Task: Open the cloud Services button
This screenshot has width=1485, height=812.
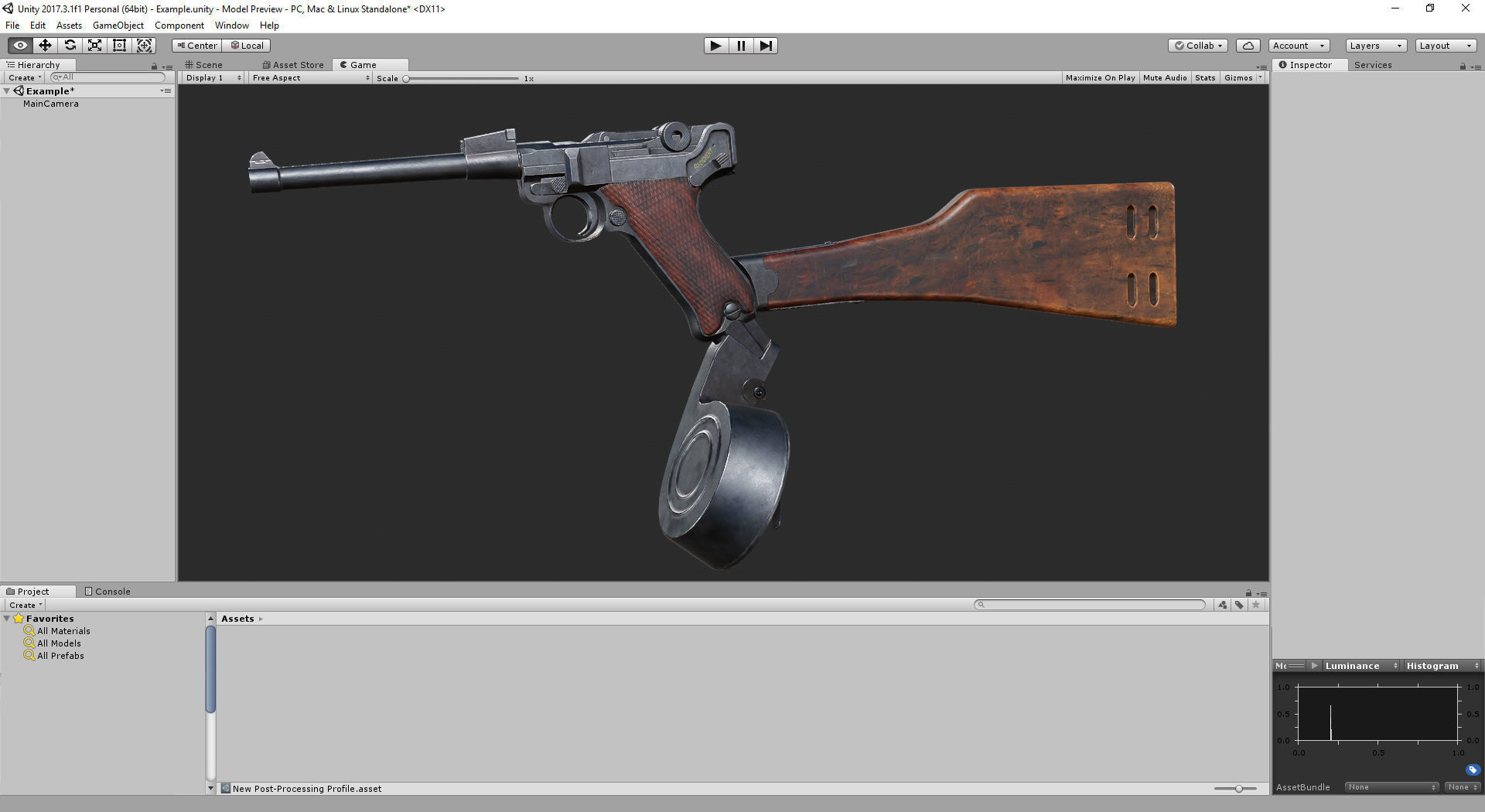Action: 1248,46
